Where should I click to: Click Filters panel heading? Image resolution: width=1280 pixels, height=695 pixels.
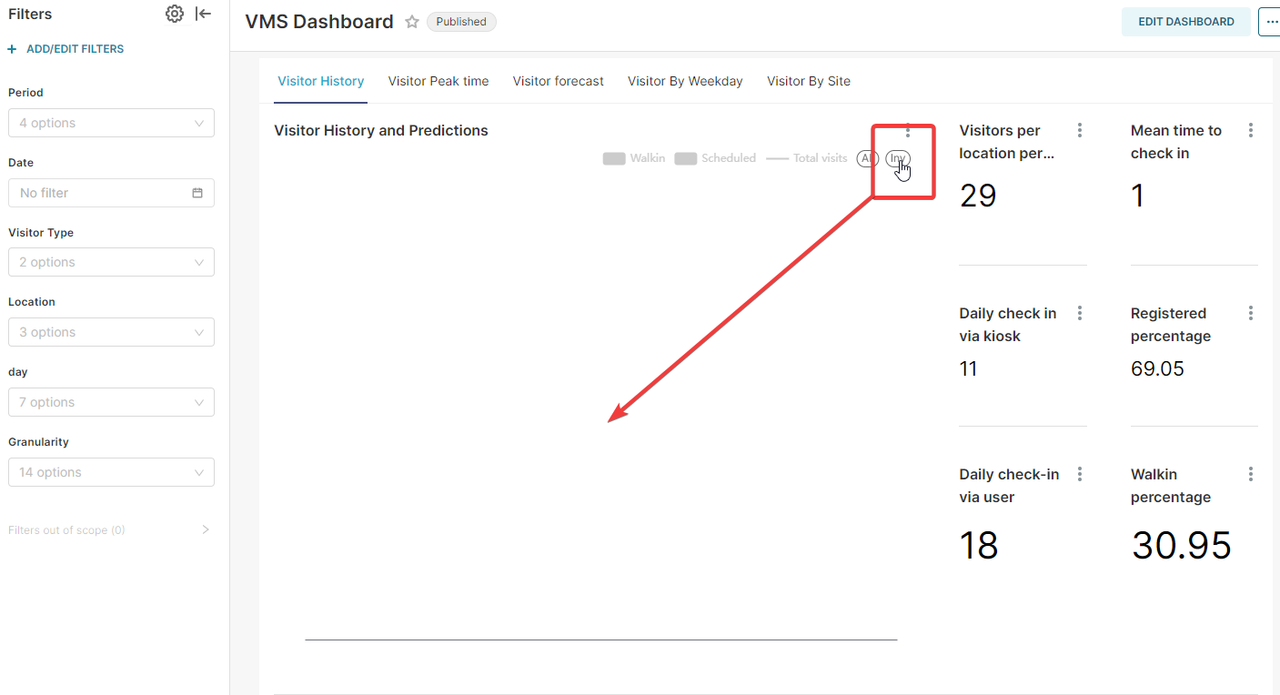click(x=30, y=14)
